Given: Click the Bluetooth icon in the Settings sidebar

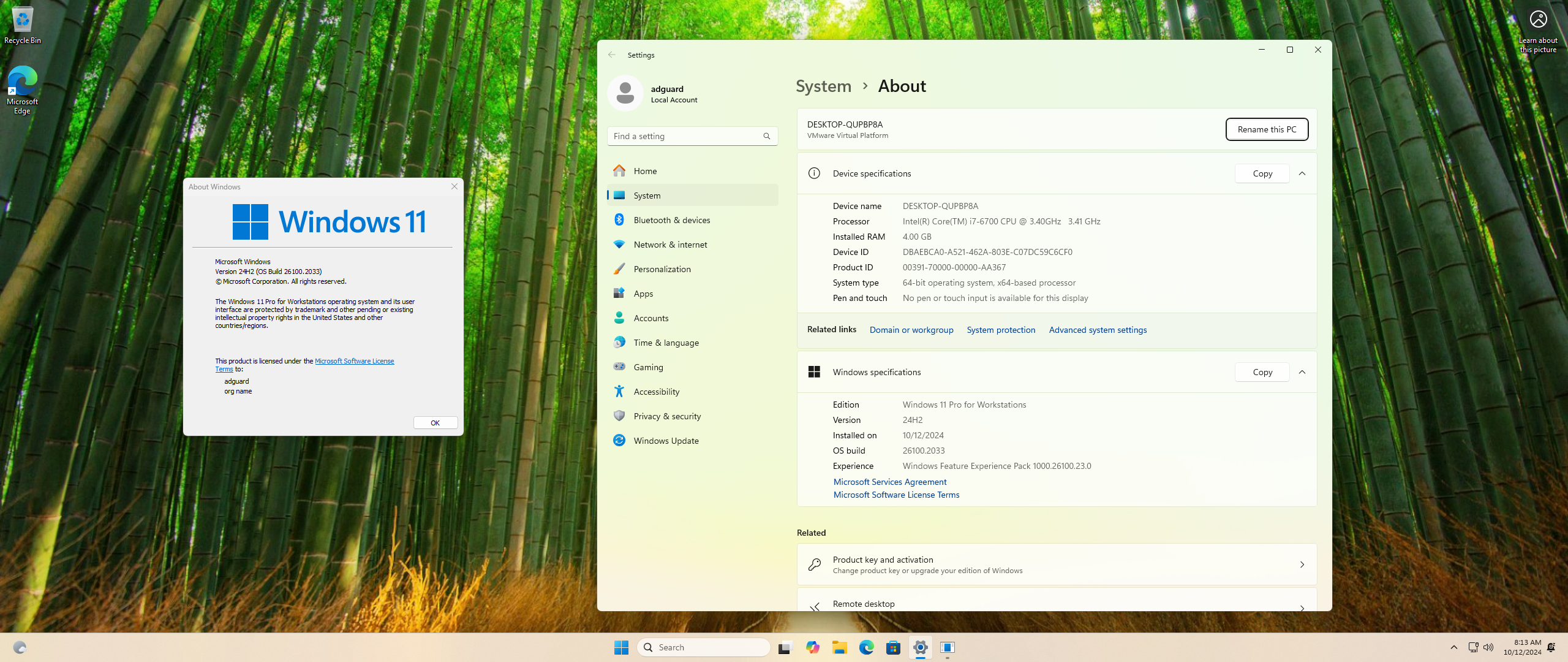Looking at the screenshot, I should [x=619, y=219].
